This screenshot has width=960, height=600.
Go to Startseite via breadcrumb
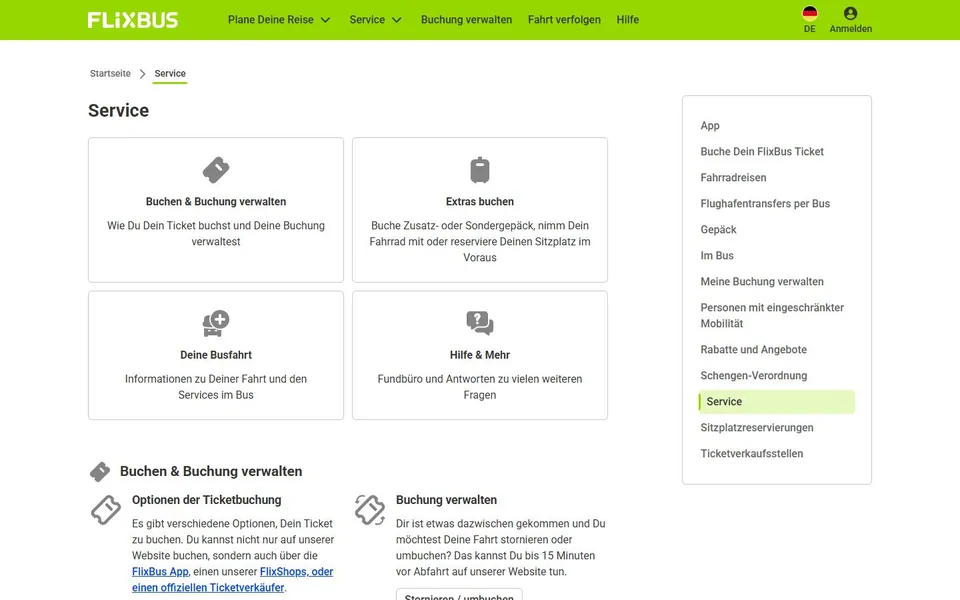pos(110,73)
